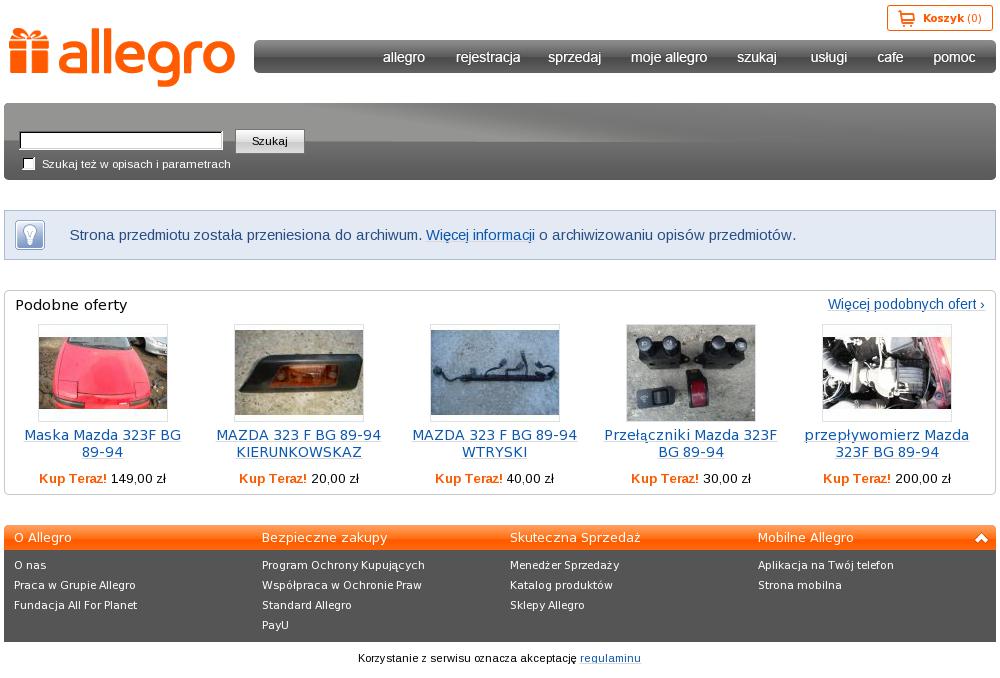Open the MAZDA 323 F WTRYSKI listing

tap(495, 443)
